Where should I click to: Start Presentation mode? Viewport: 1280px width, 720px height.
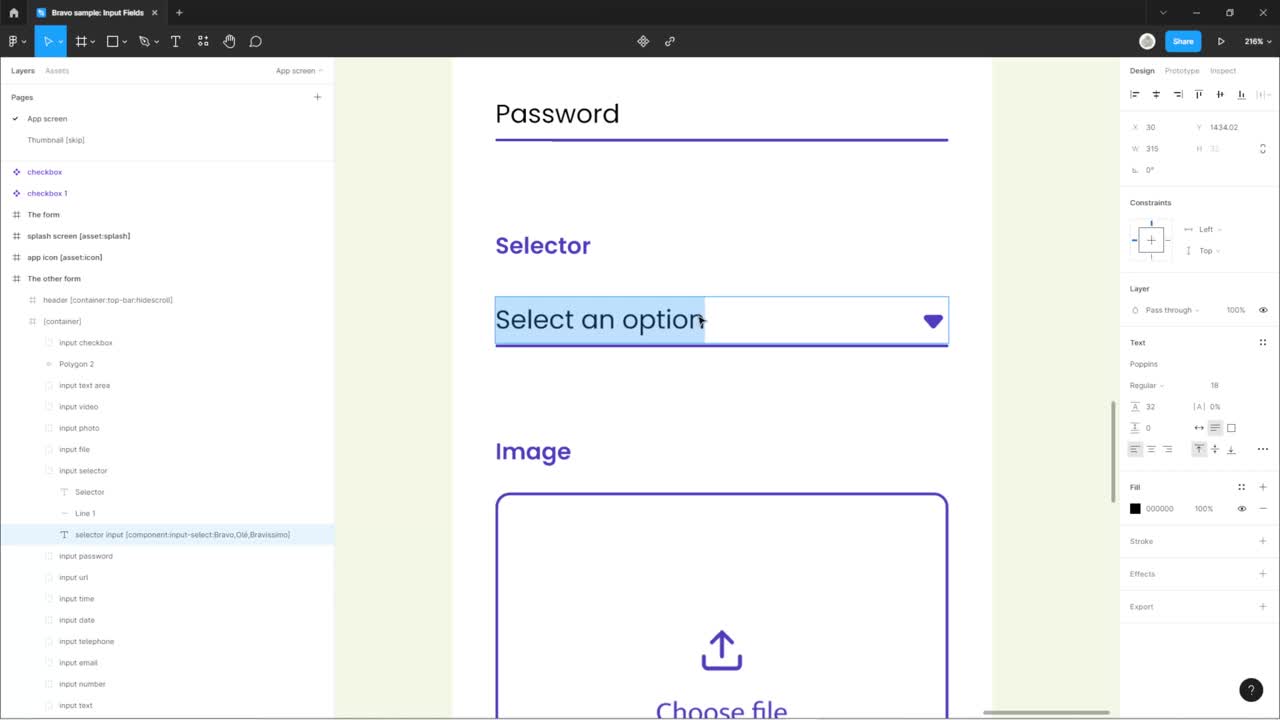[1221, 41]
